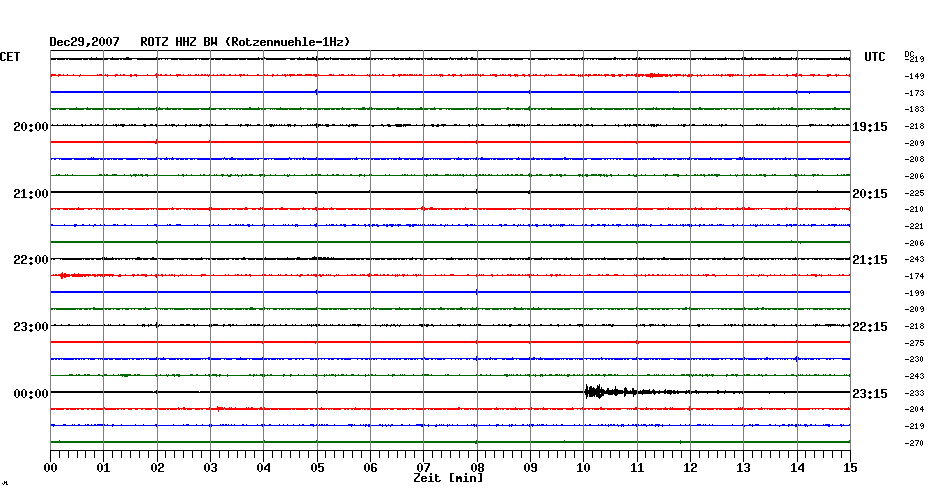
Task: Click the 21:15 UTC time label
Action: [870, 260]
